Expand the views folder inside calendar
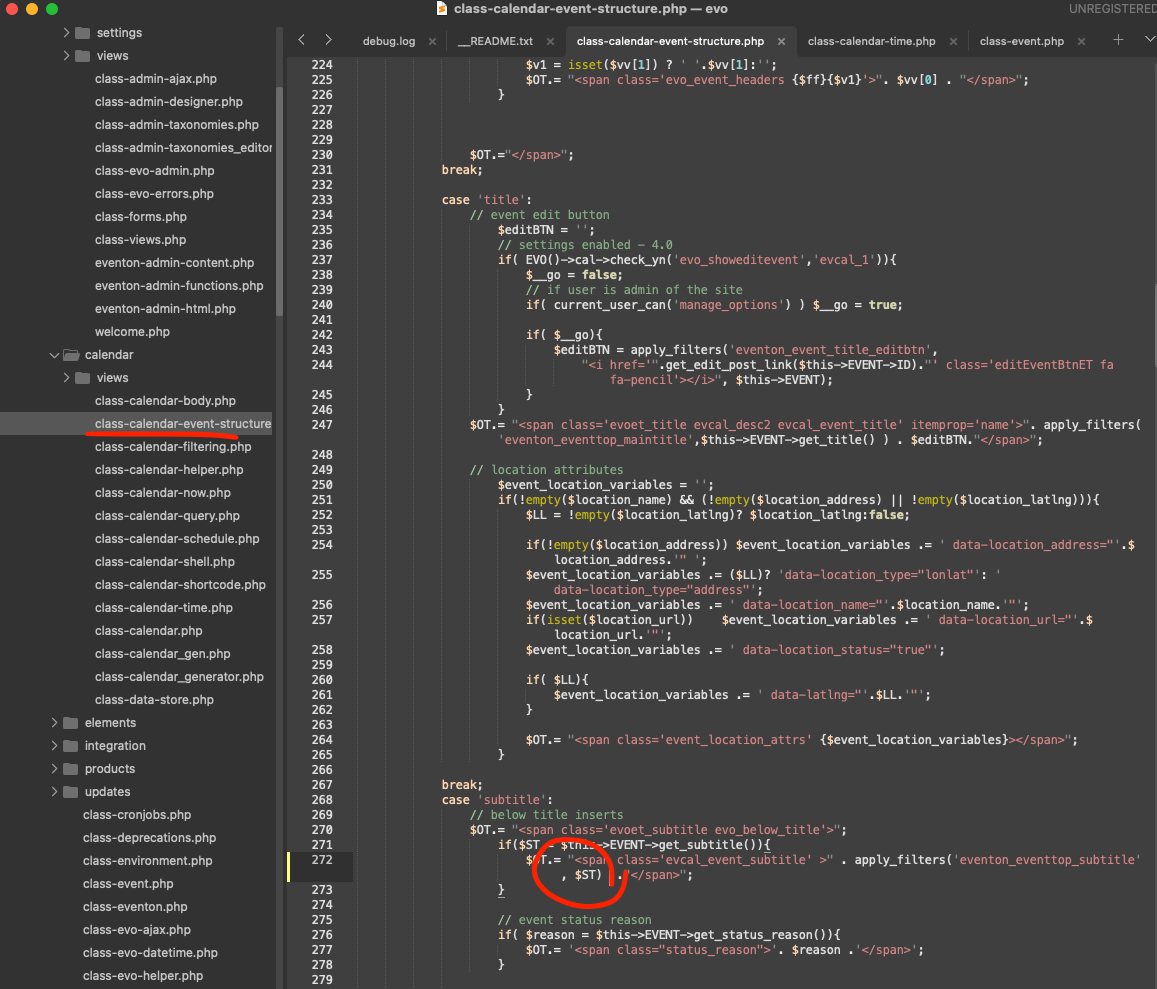Image resolution: width=1157 pixels, height=989 pixels. coord(66,378)
